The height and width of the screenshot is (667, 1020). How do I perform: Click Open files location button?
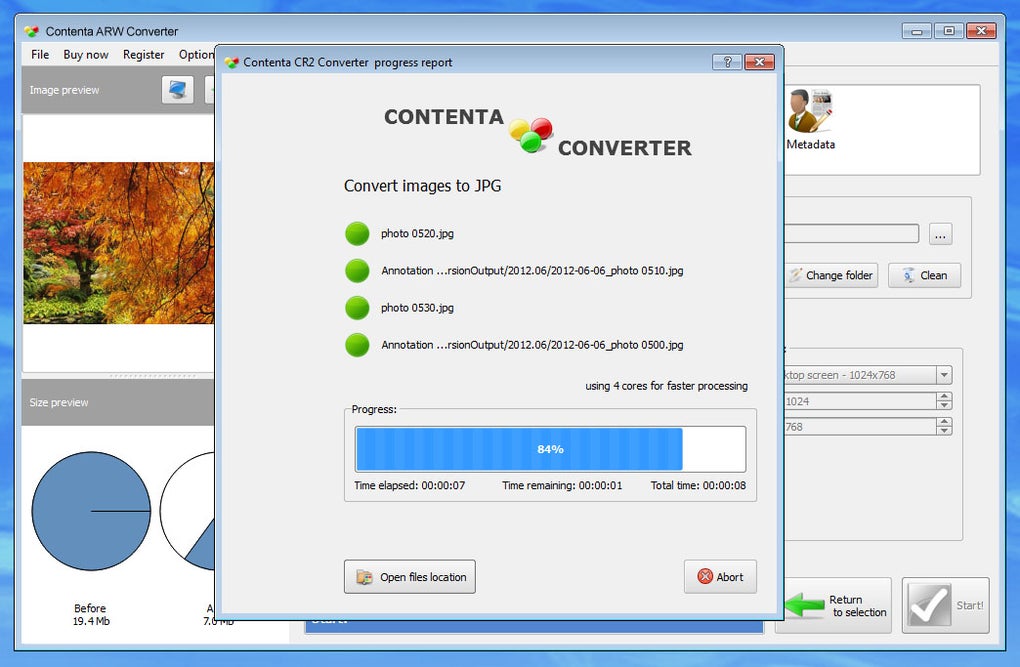click(410, 577)
